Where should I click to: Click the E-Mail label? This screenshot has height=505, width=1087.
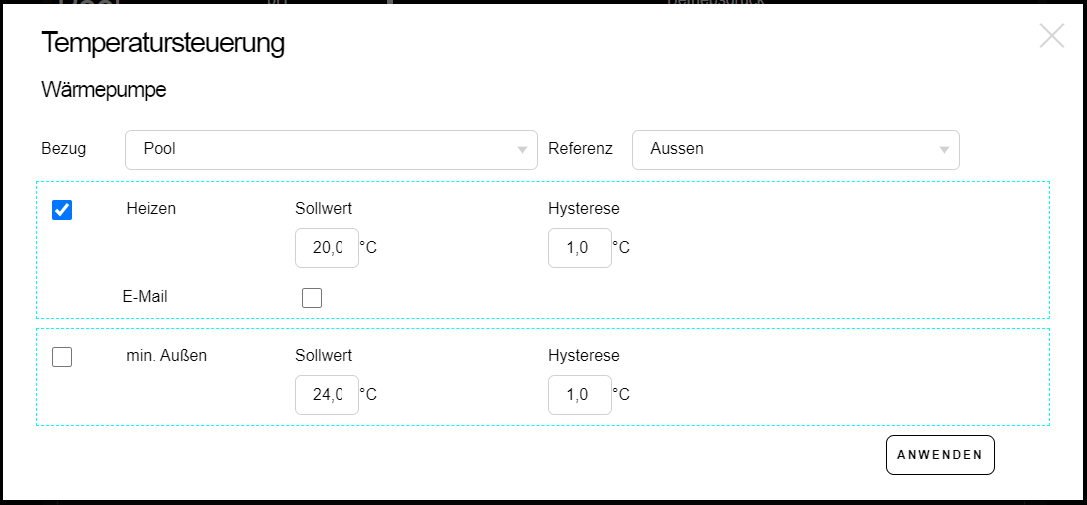click(145, 296)
